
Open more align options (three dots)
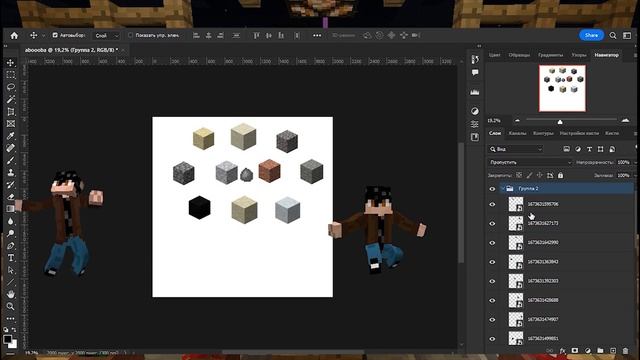click(x=317, y=36)
